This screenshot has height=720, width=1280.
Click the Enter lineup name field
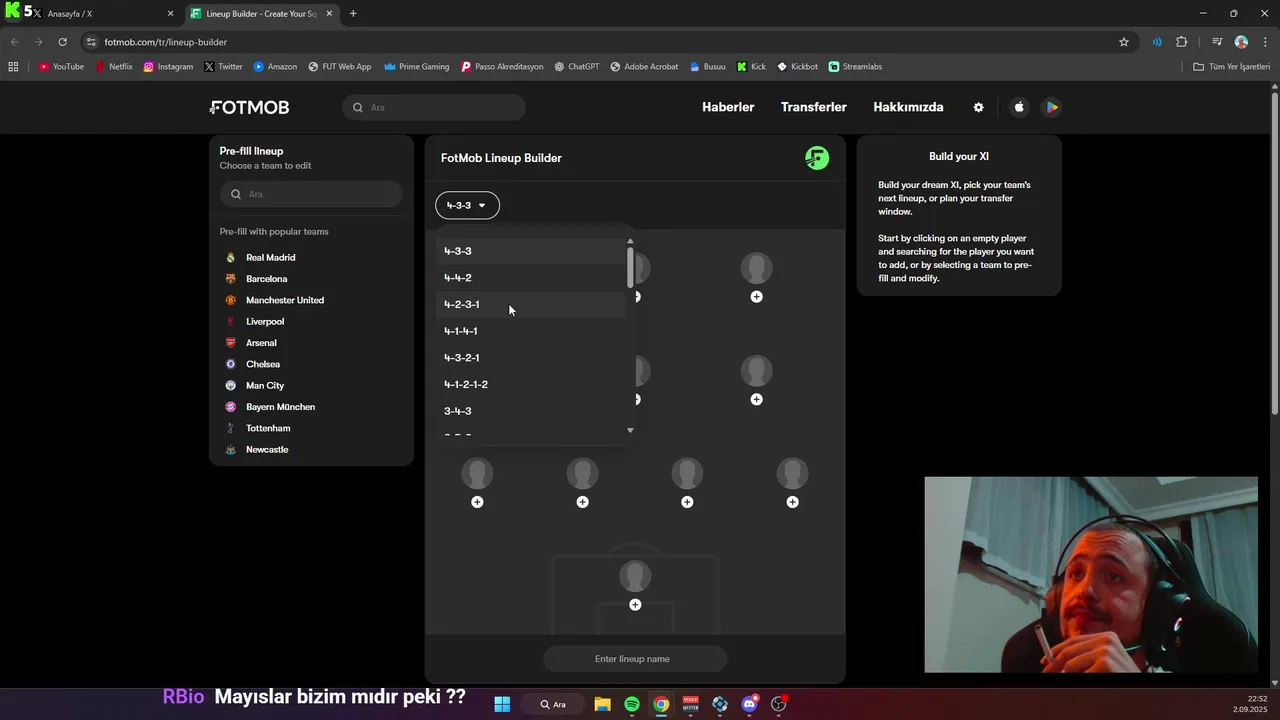click(x=635, y=659)
